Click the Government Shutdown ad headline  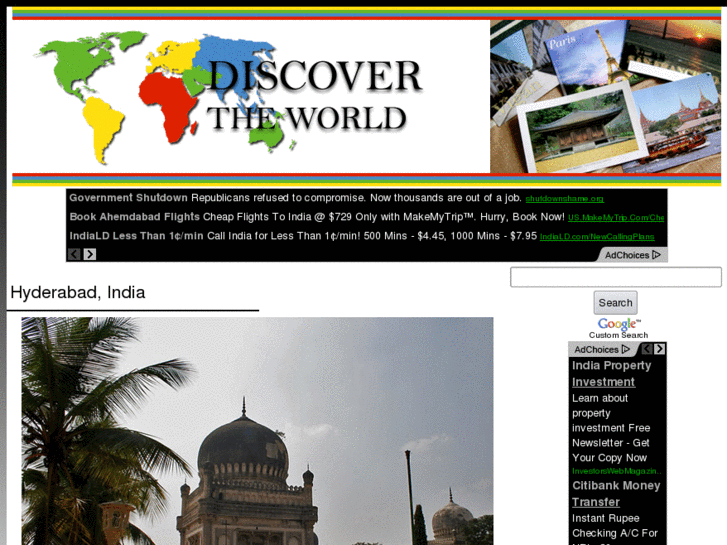(x=128, y=198)
